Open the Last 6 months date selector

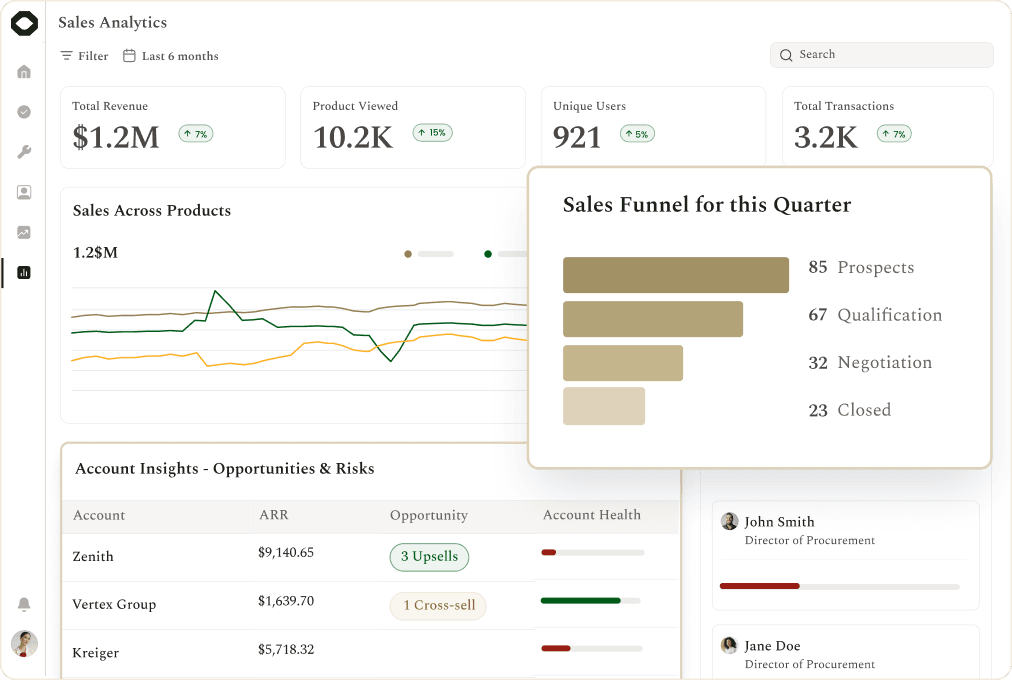[171, 56]
